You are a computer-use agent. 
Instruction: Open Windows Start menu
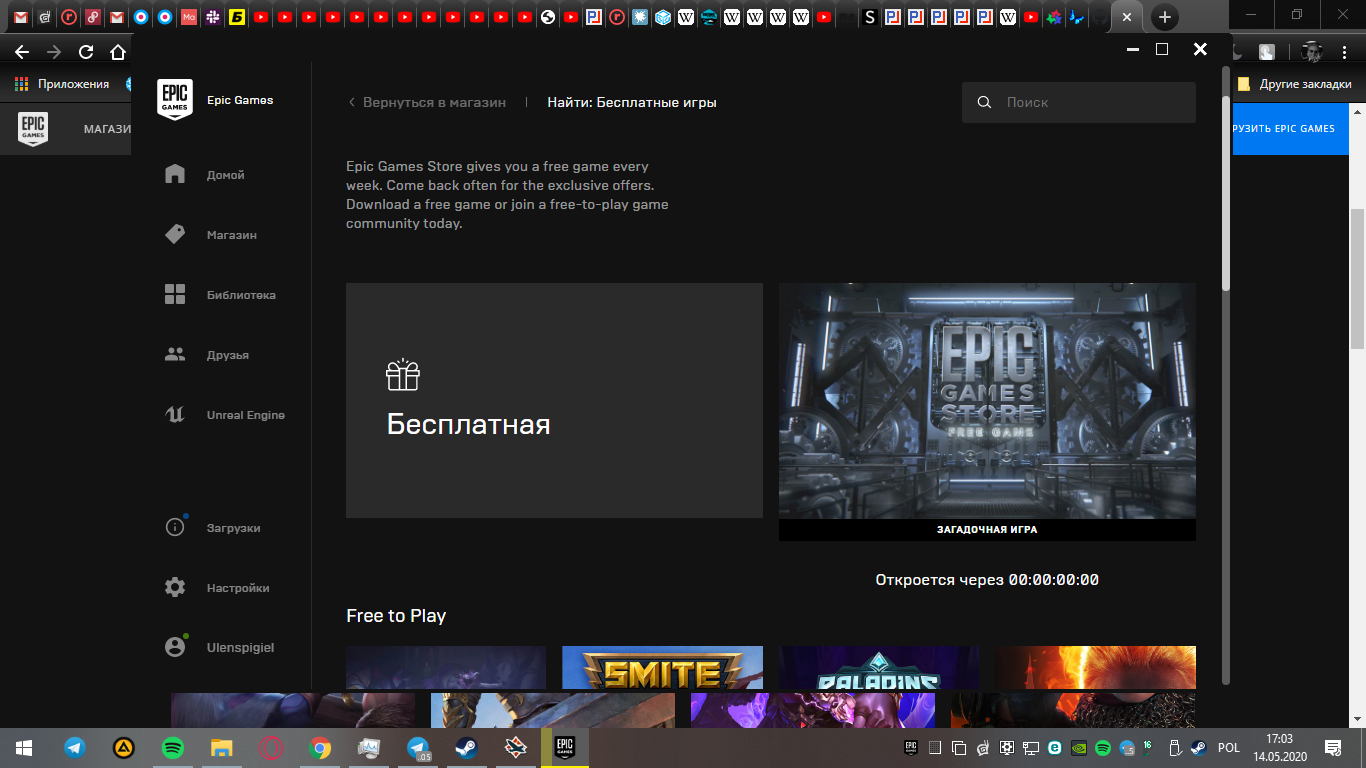click(24, 747)
